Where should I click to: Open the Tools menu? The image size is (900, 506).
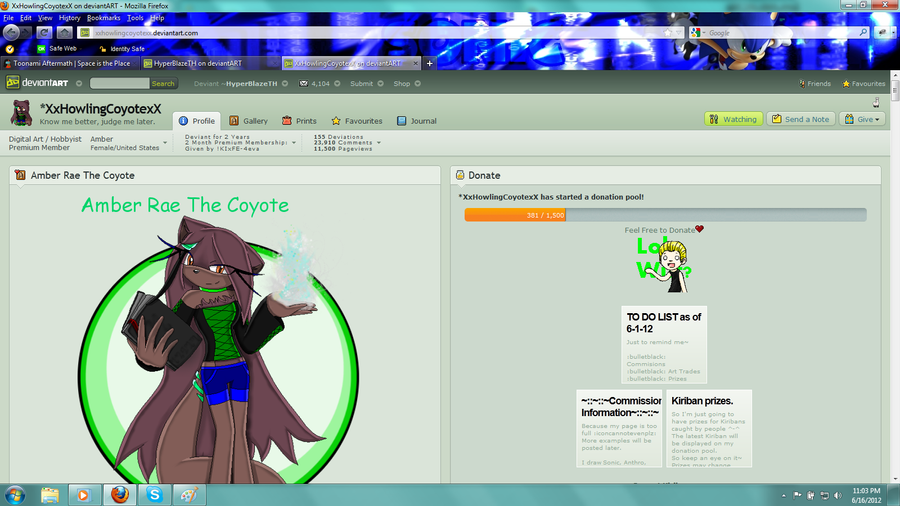click(135, 18)
